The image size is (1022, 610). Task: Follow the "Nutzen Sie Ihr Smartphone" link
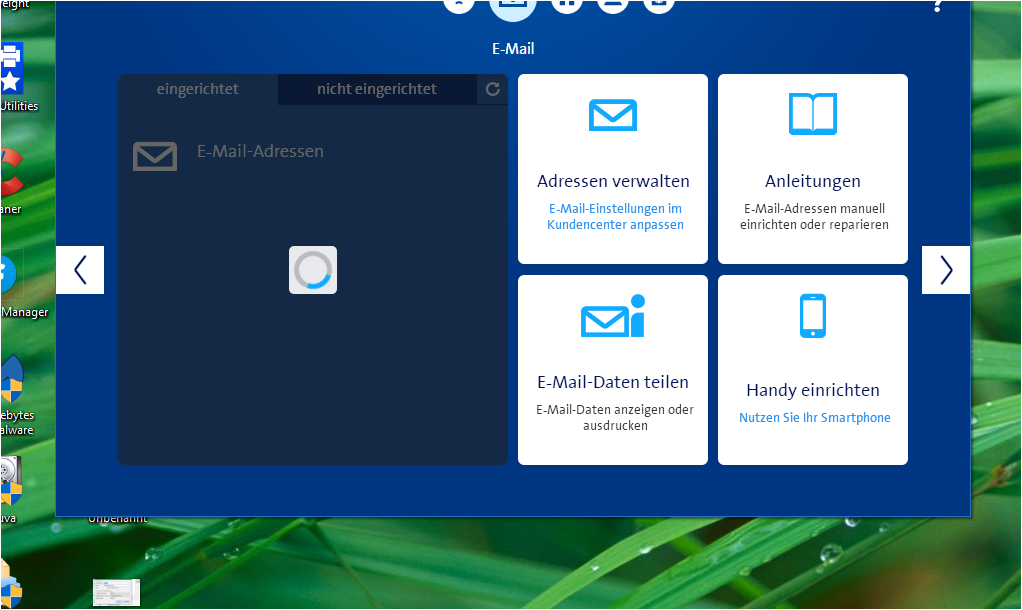click(x=814, y=418)
